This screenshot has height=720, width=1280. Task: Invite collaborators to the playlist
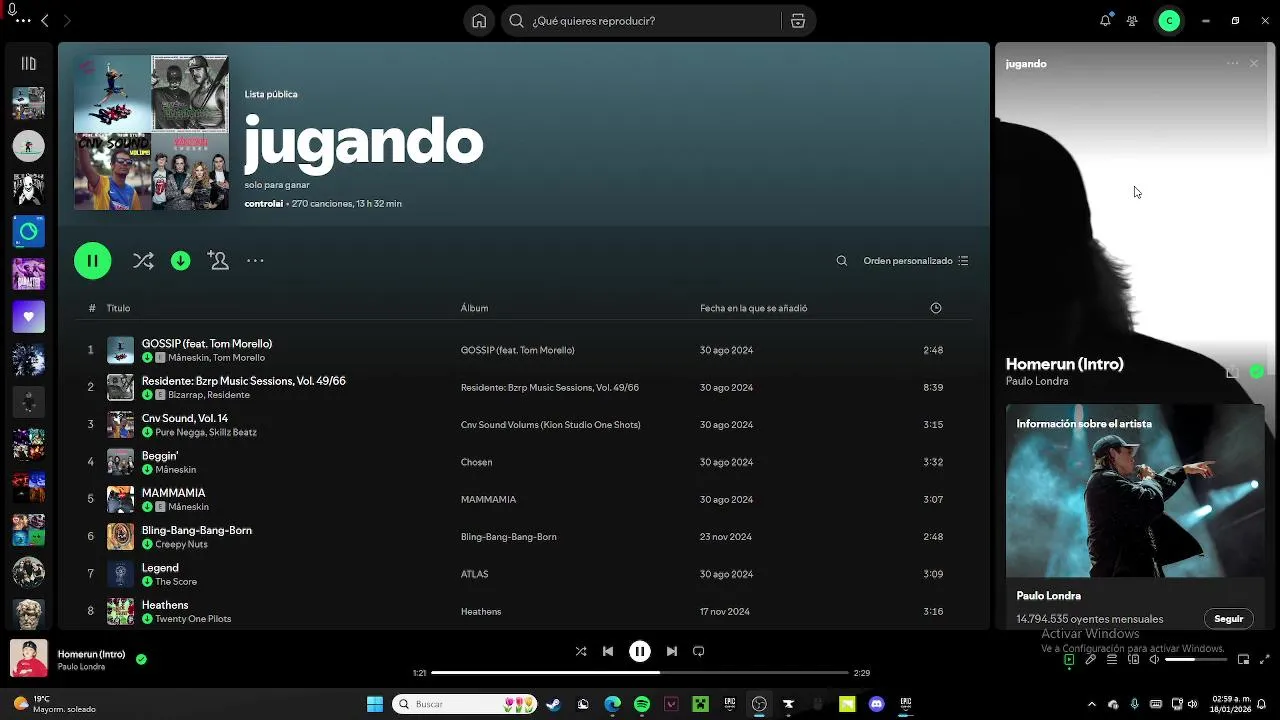coord(218,261)
